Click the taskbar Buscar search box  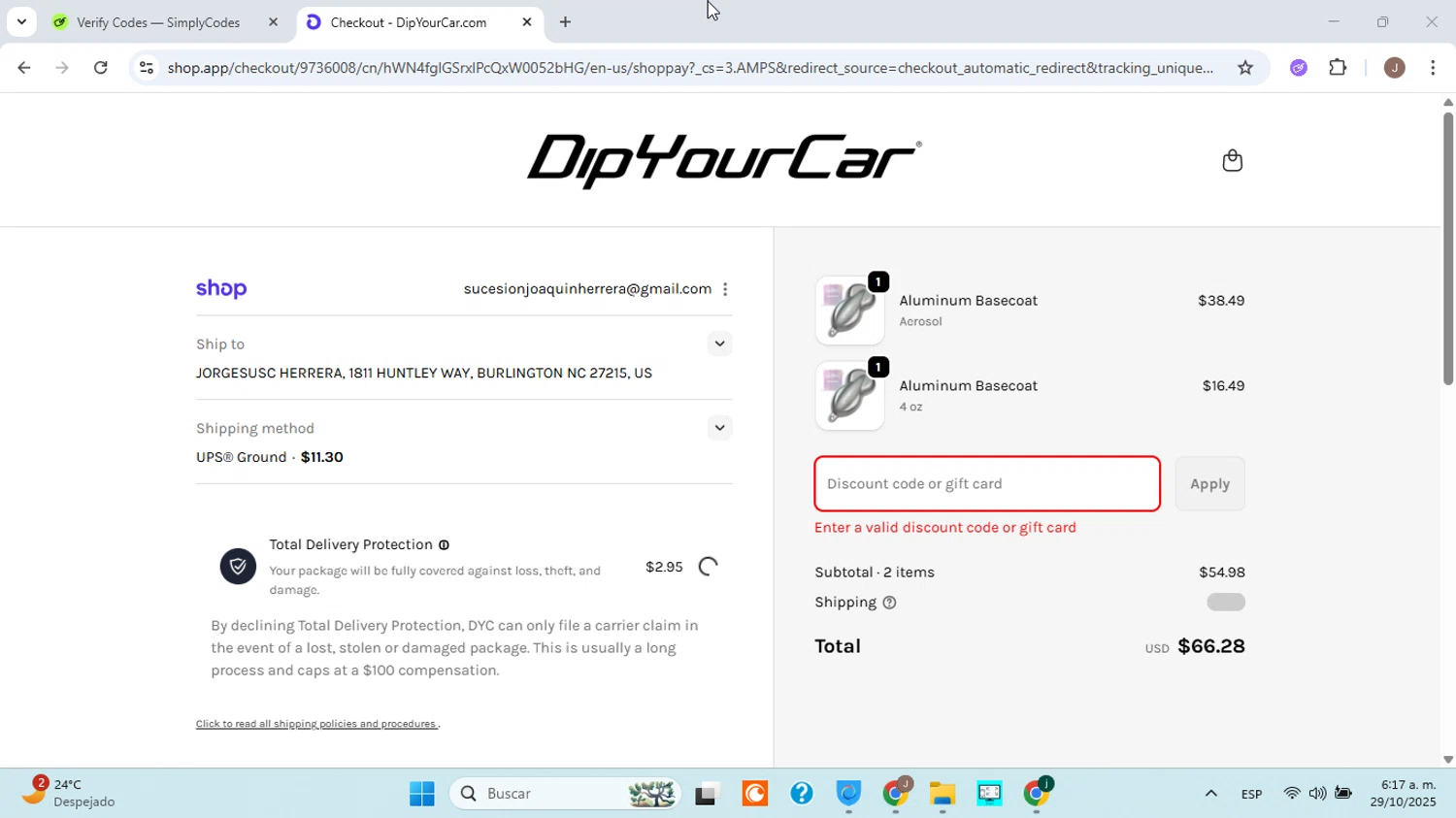pyautogui.click(x=566, y=794)
